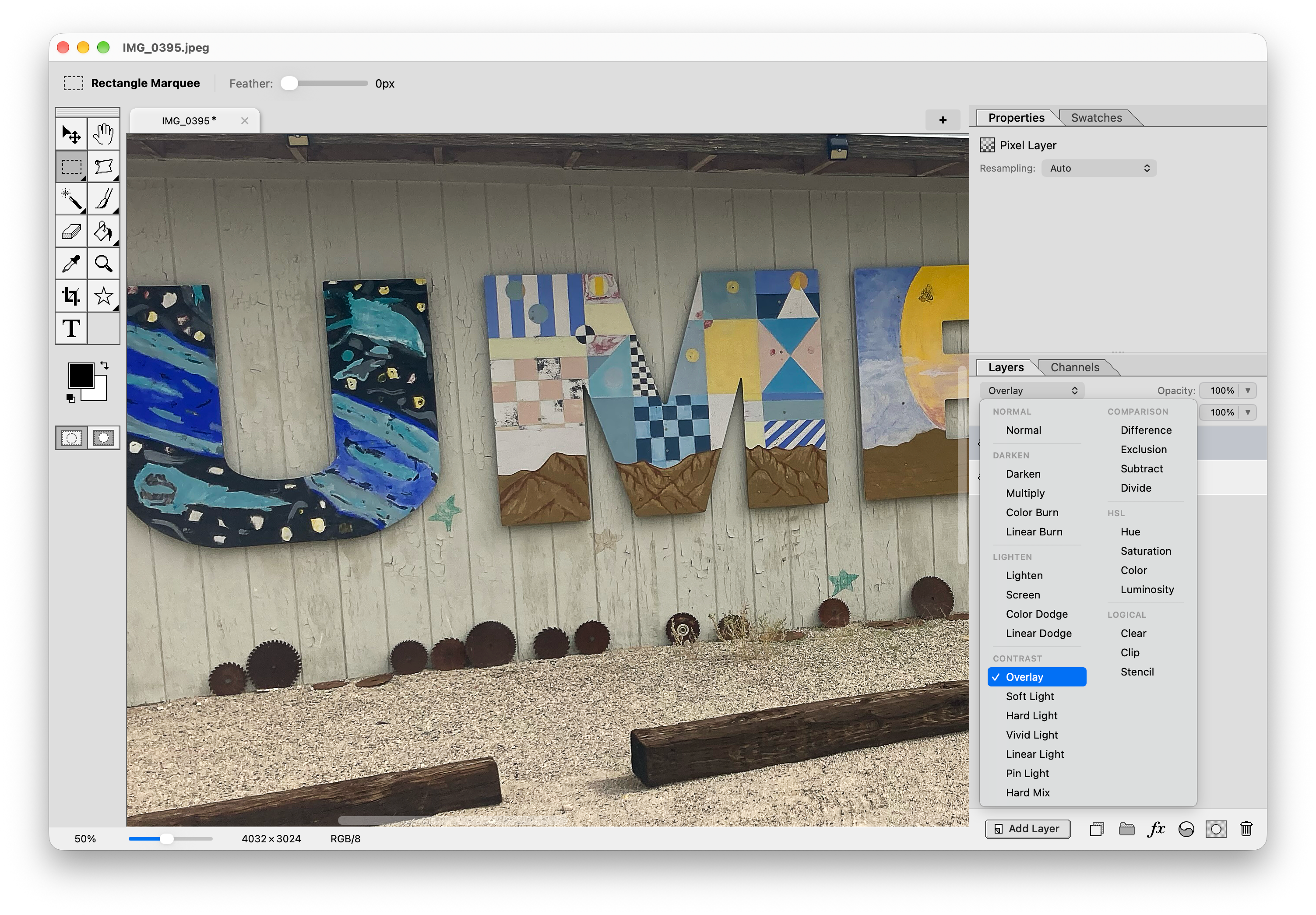Image resolution: width=1316 pixels, height=915 pixels.
Task: Click the zoom level slider handle
Action: coord(166,839)
